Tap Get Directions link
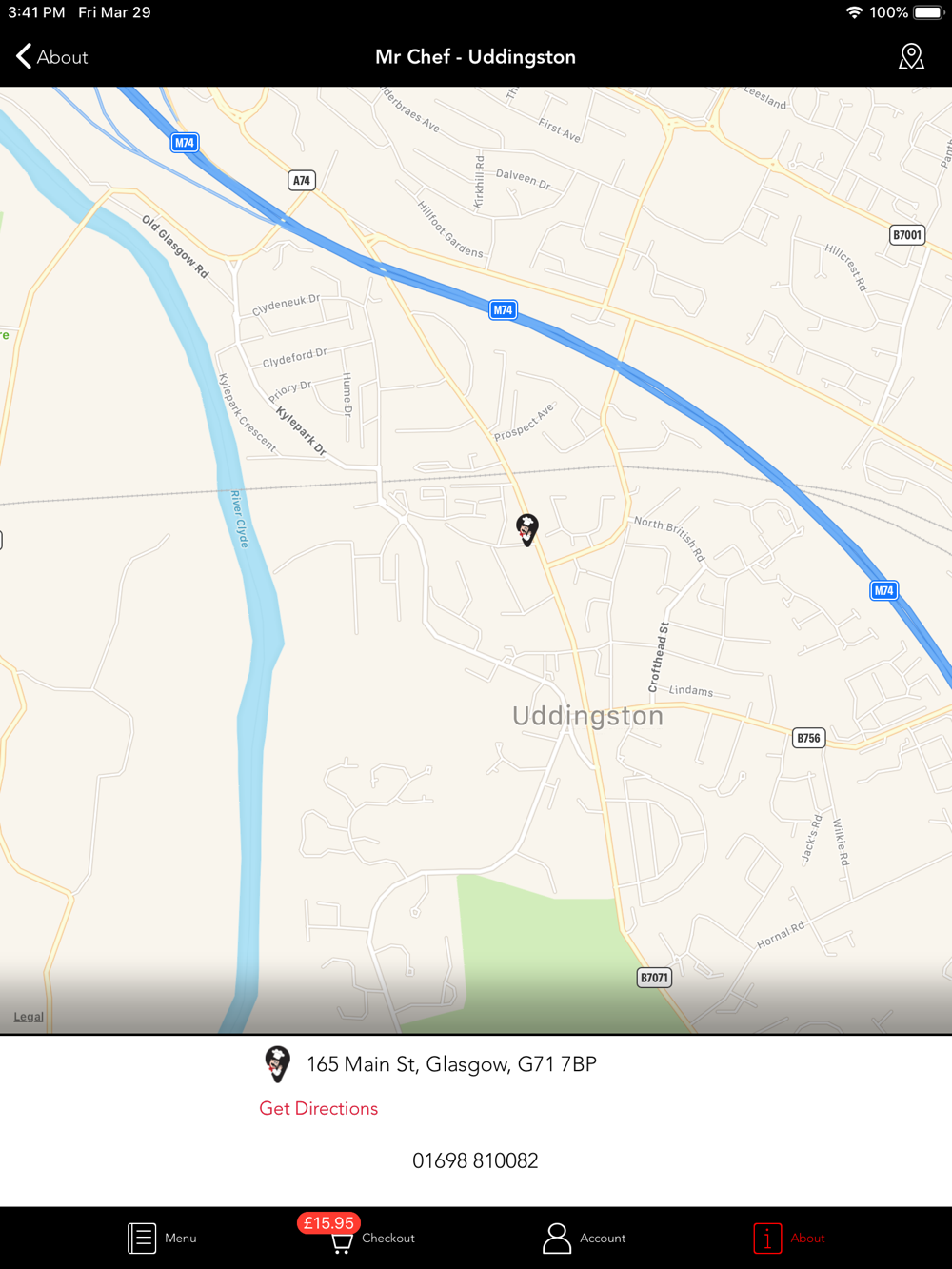The image size is (952, 1269). [319, 1108]
